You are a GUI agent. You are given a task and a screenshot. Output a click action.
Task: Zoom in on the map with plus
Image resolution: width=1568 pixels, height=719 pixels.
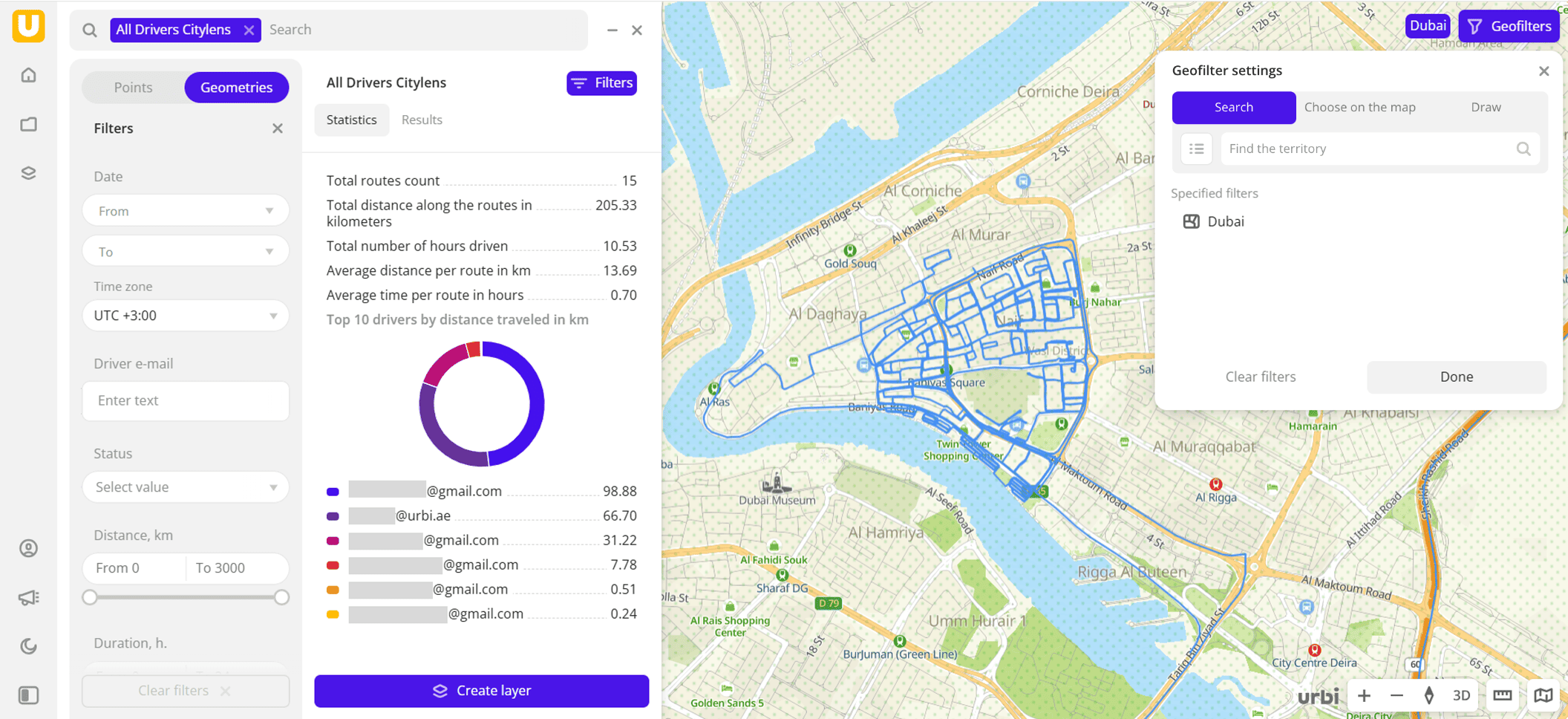coord(1364,696)
